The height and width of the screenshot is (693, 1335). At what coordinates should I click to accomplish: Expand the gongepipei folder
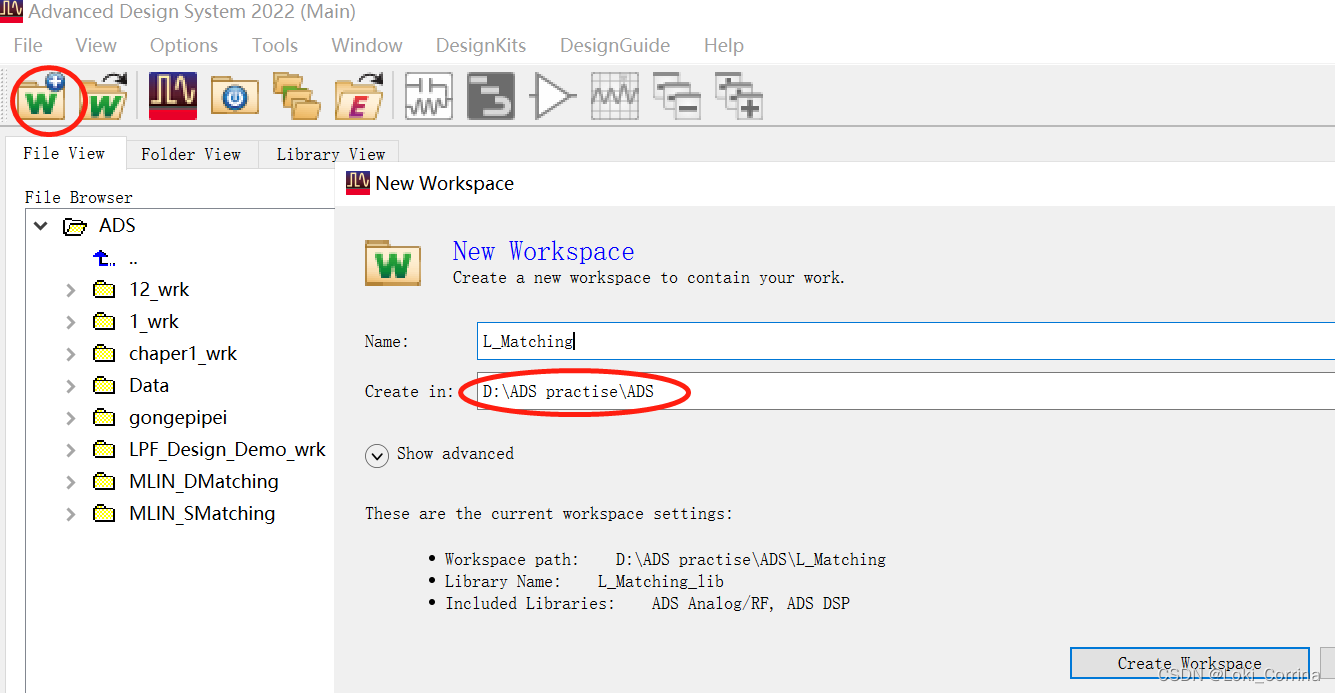pos(71,418)
